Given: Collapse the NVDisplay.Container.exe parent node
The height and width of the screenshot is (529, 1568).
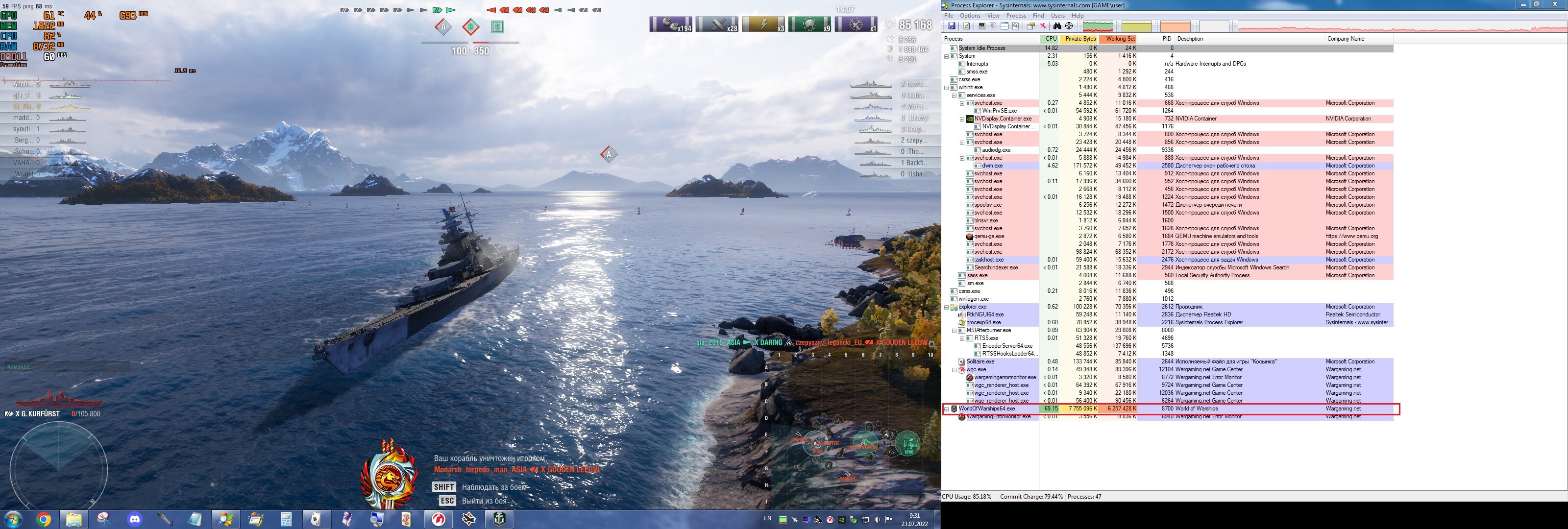Looking at the screenshot, I should 962,120.
